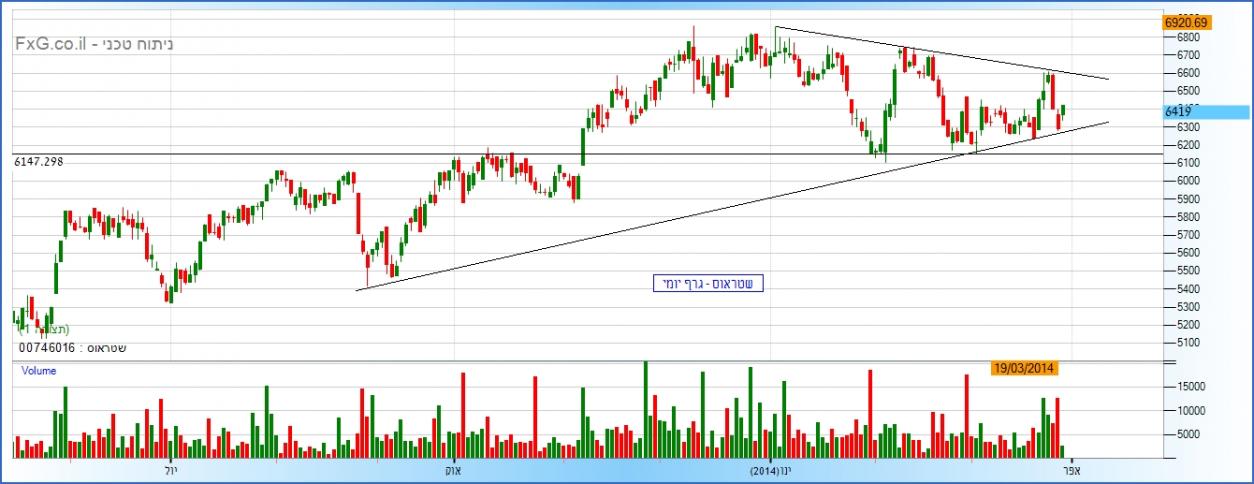Click the 5100 price axis tick
This screenshot has height=484, width=1254.
tap(1188, 343)
